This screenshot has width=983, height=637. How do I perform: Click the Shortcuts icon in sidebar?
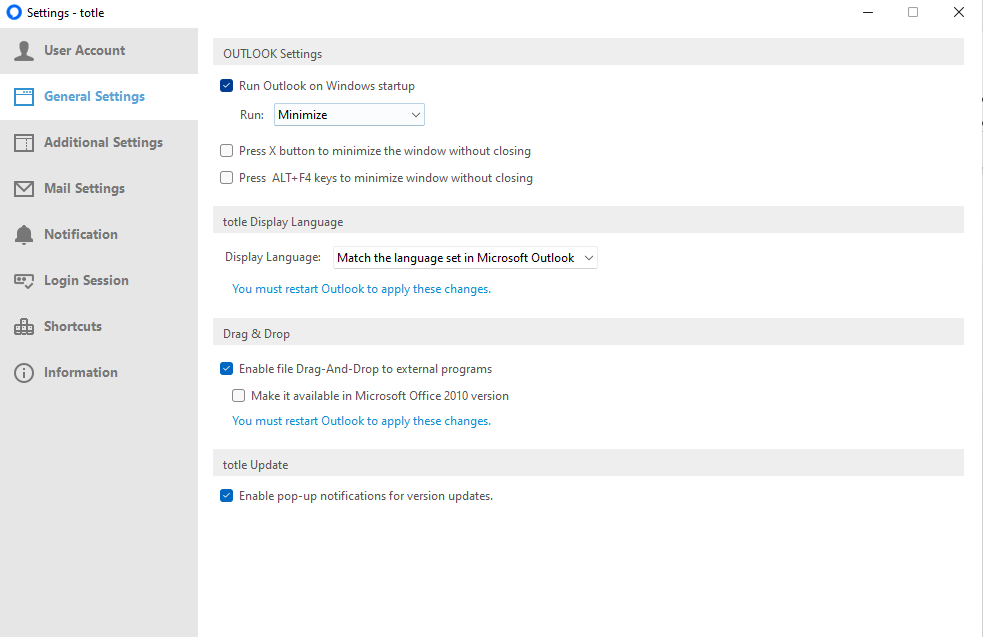click(24, 327)
